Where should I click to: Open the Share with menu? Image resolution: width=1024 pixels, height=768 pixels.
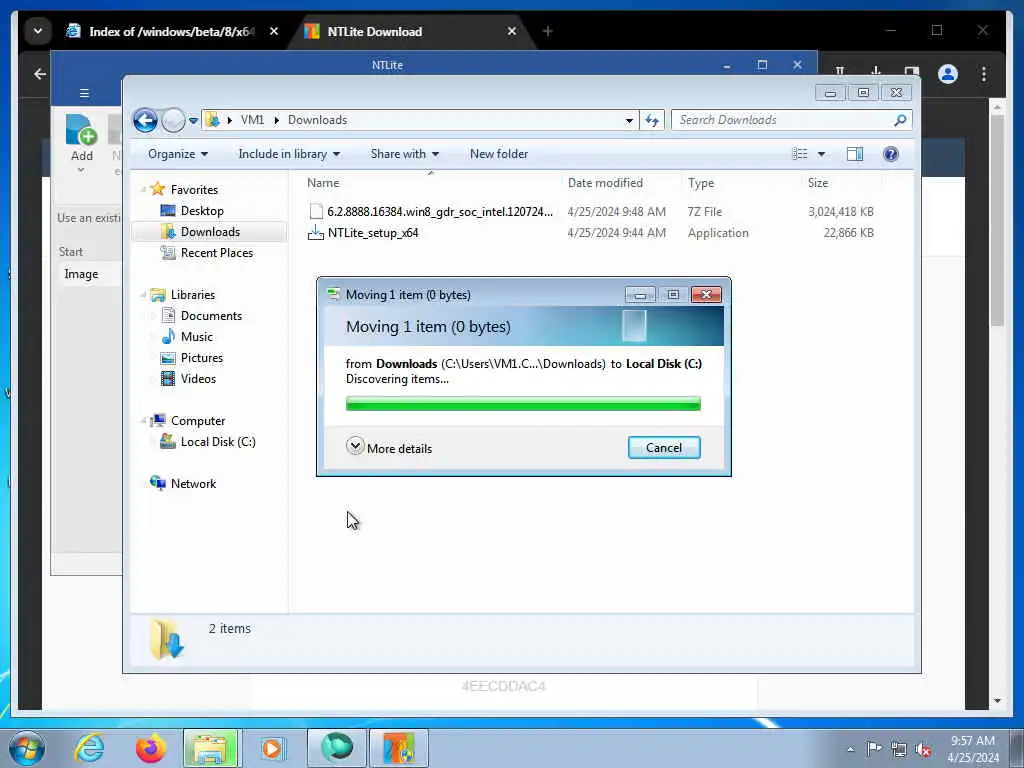[x=405, y=154]
